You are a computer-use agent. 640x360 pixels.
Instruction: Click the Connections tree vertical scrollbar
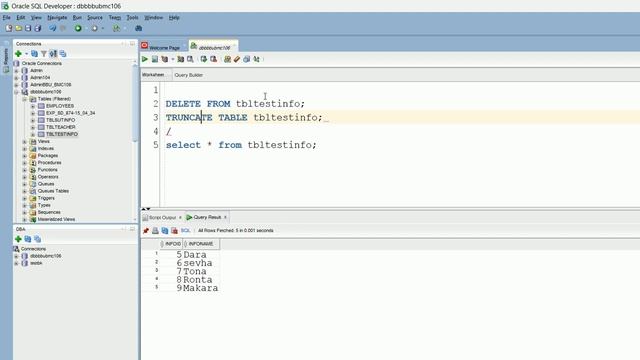(136, 102)
